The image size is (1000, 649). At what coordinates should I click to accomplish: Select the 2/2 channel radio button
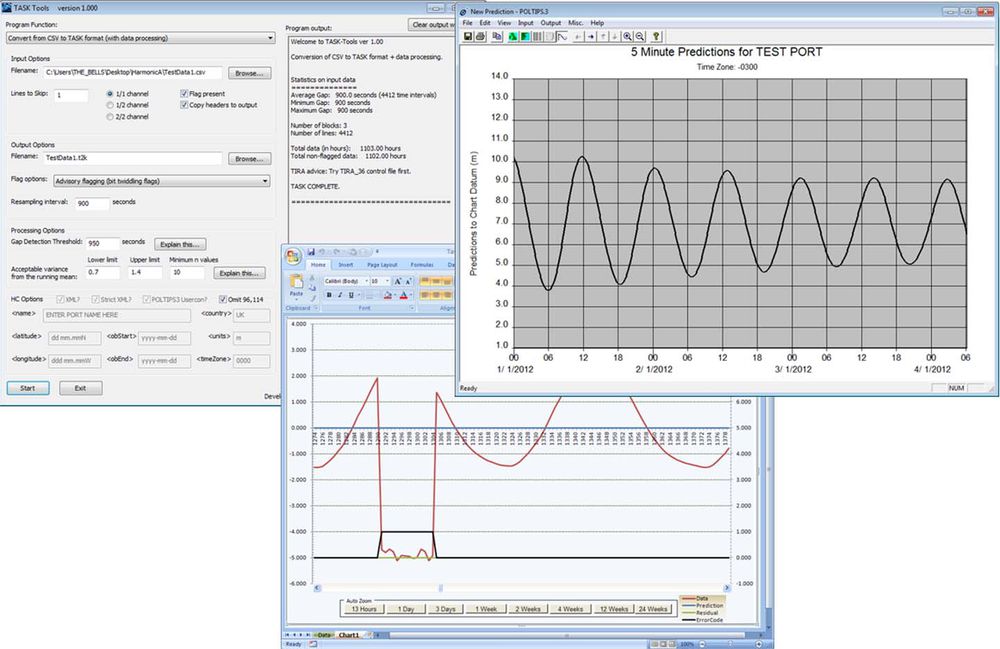(110, 117)
